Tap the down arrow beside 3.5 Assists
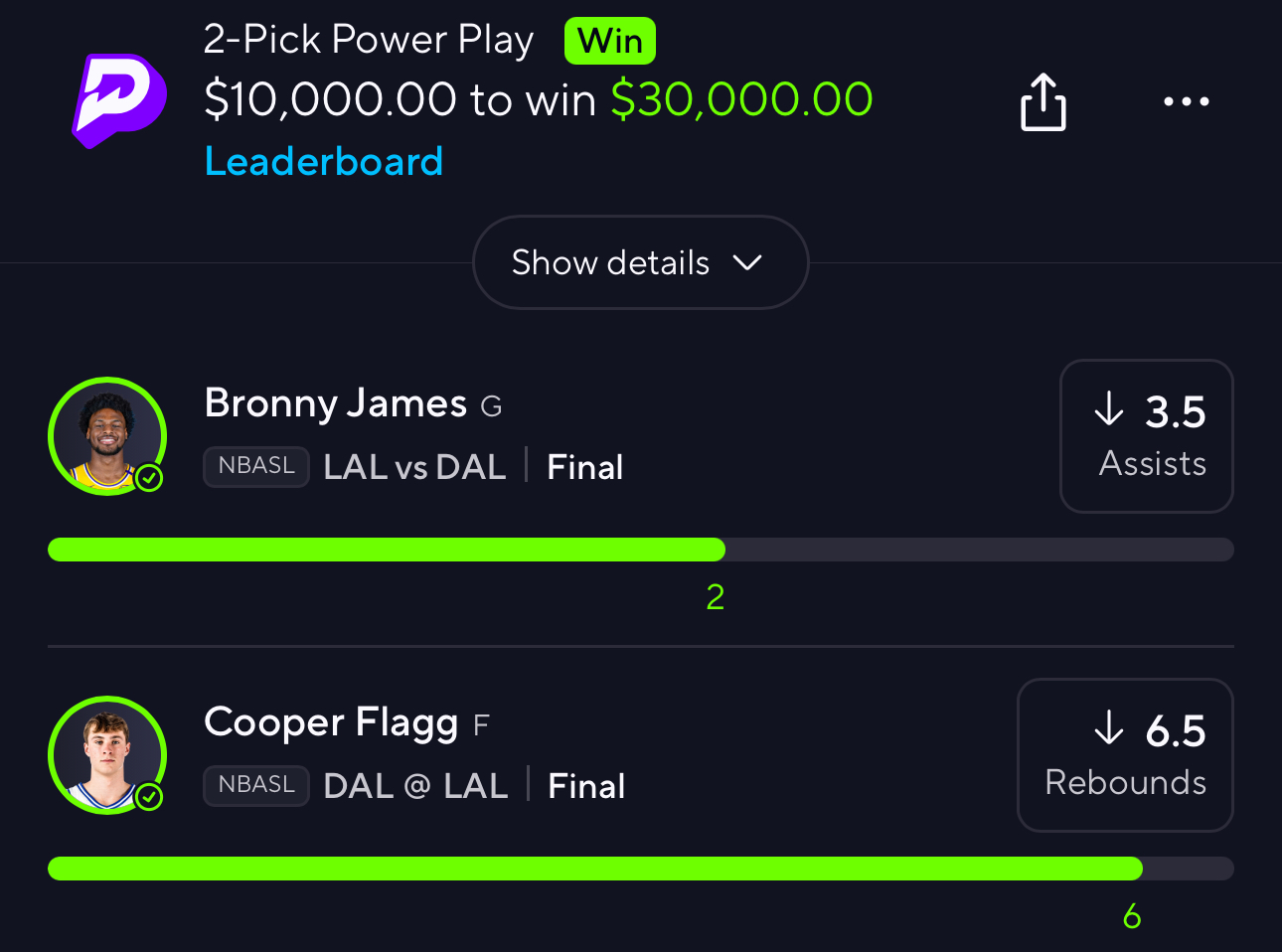Image resolution: width=1282 pixels, height=952 pixels. [x=1108, y=408]
